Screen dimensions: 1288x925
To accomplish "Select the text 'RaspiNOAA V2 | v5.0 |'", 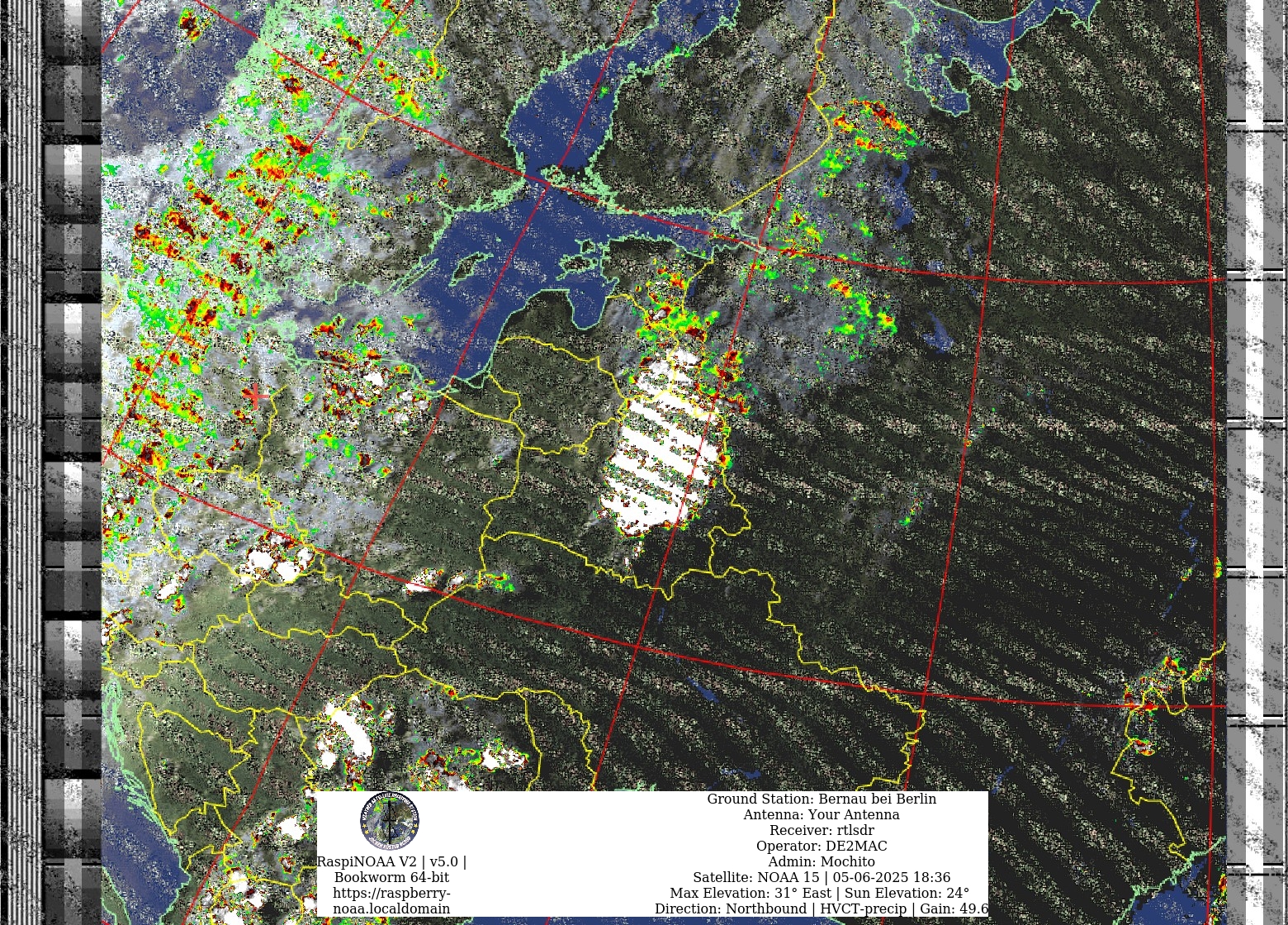I will [x=391, y=862].
